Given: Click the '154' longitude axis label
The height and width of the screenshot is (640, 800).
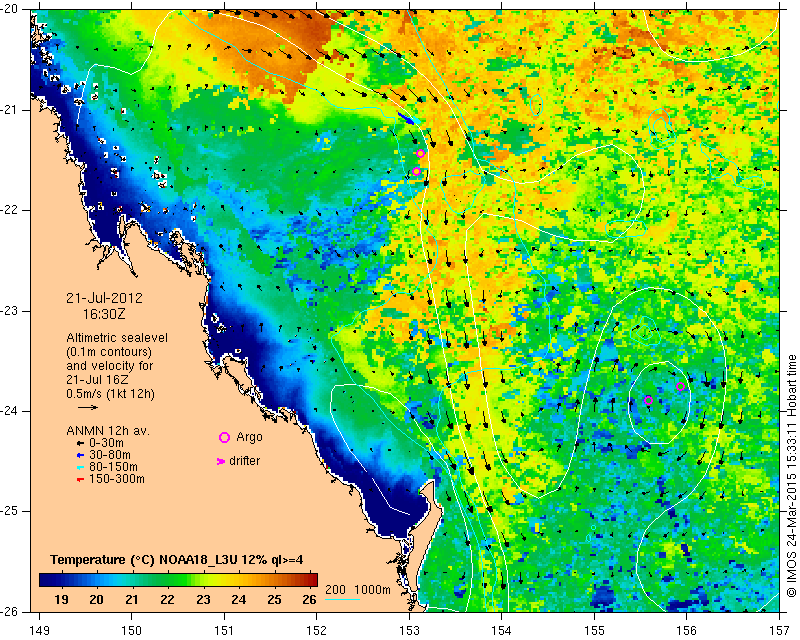Looking at the screenshot, I should point(502,631).
